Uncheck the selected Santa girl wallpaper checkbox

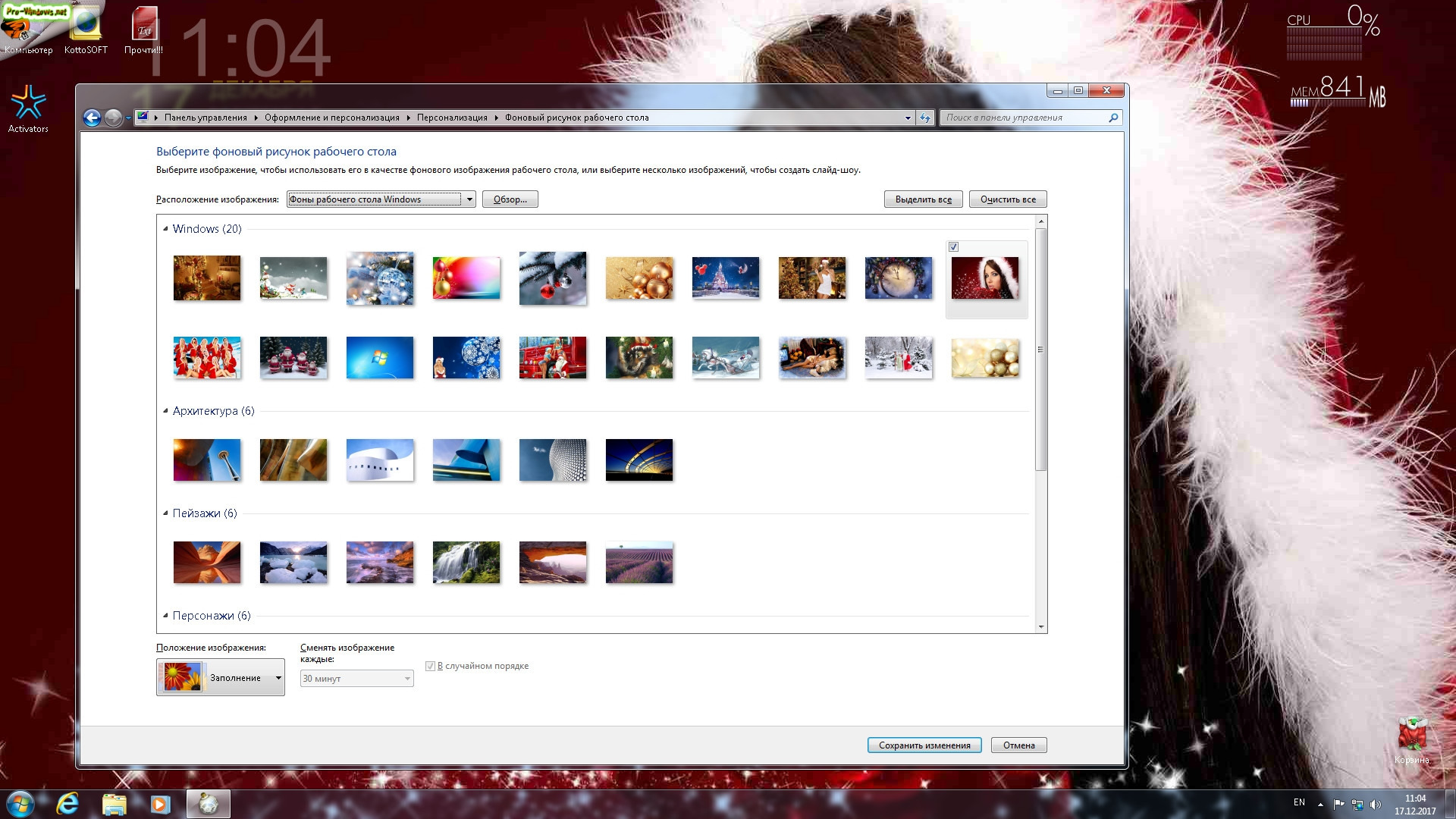coord(954,247)
